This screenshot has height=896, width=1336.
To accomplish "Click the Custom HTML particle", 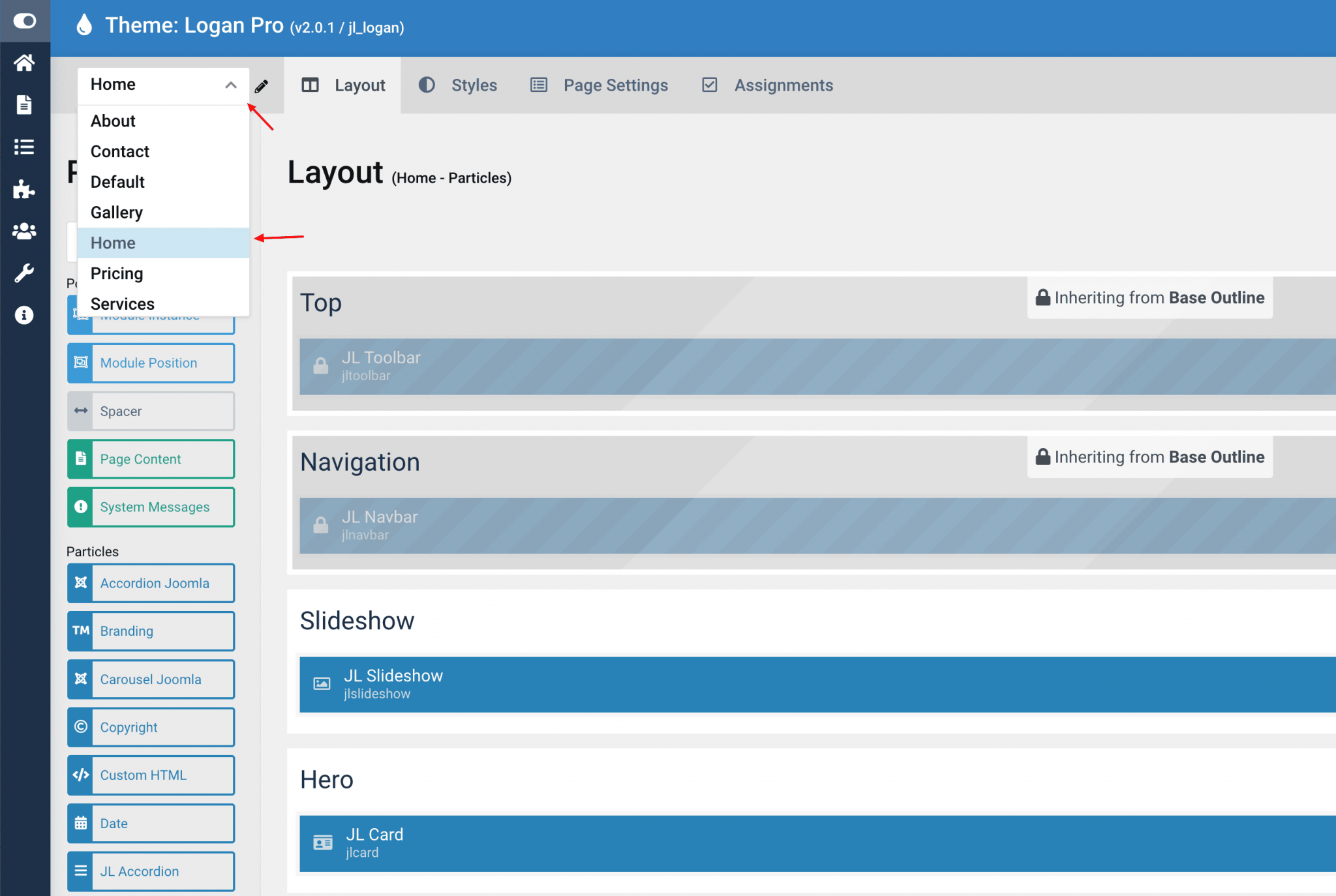I will 151,775.
